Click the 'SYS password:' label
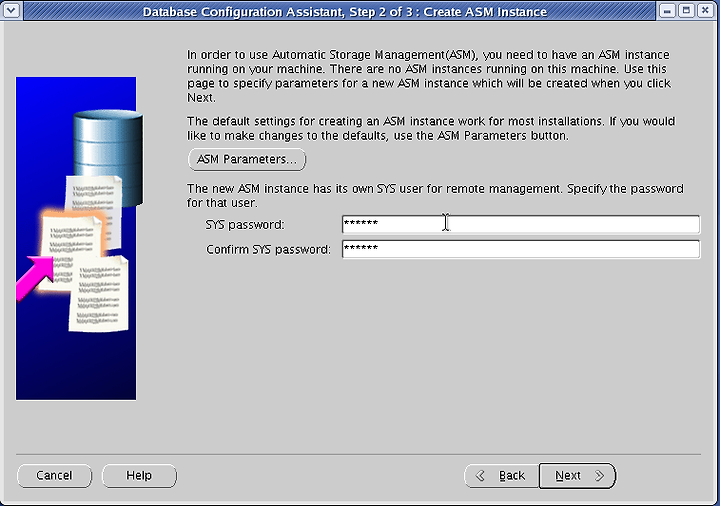The width and height of the screenshot is (720, 506). (x=245, y=225)
